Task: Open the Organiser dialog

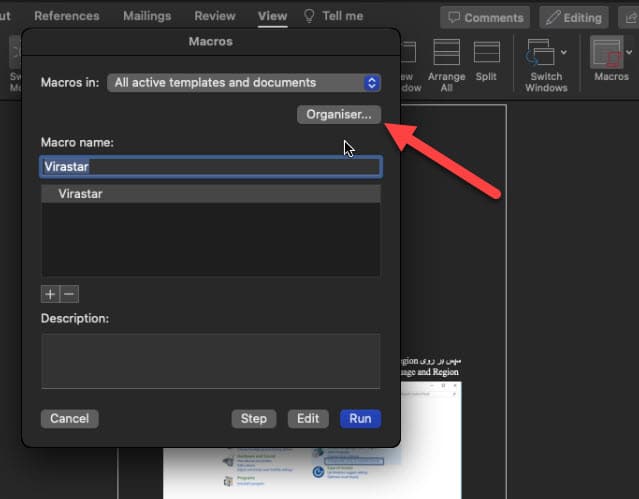Action: coord(339,115)
